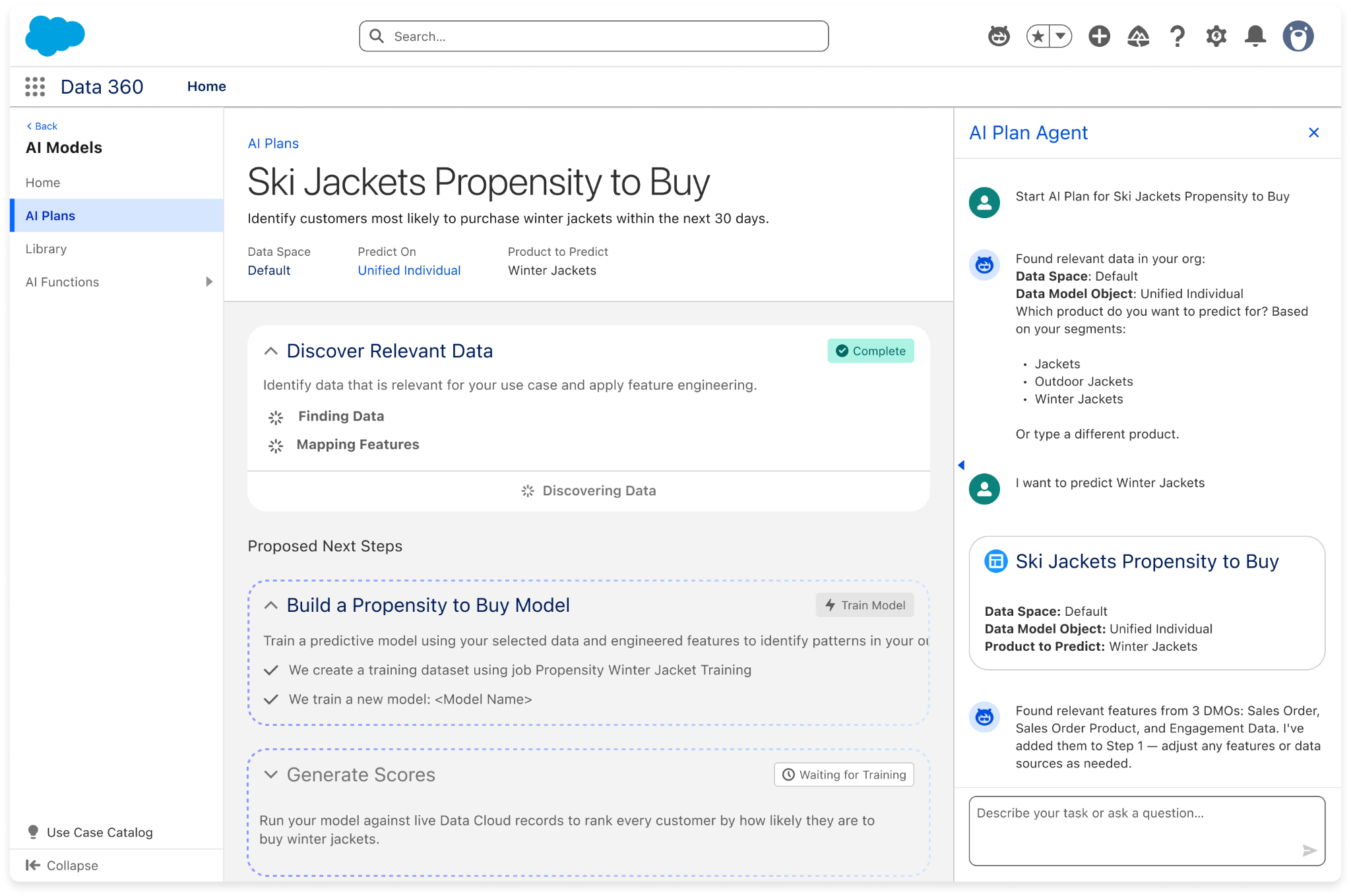Click the checkmark beside training dataset step
1351x896 pixels.
[270, 671]
